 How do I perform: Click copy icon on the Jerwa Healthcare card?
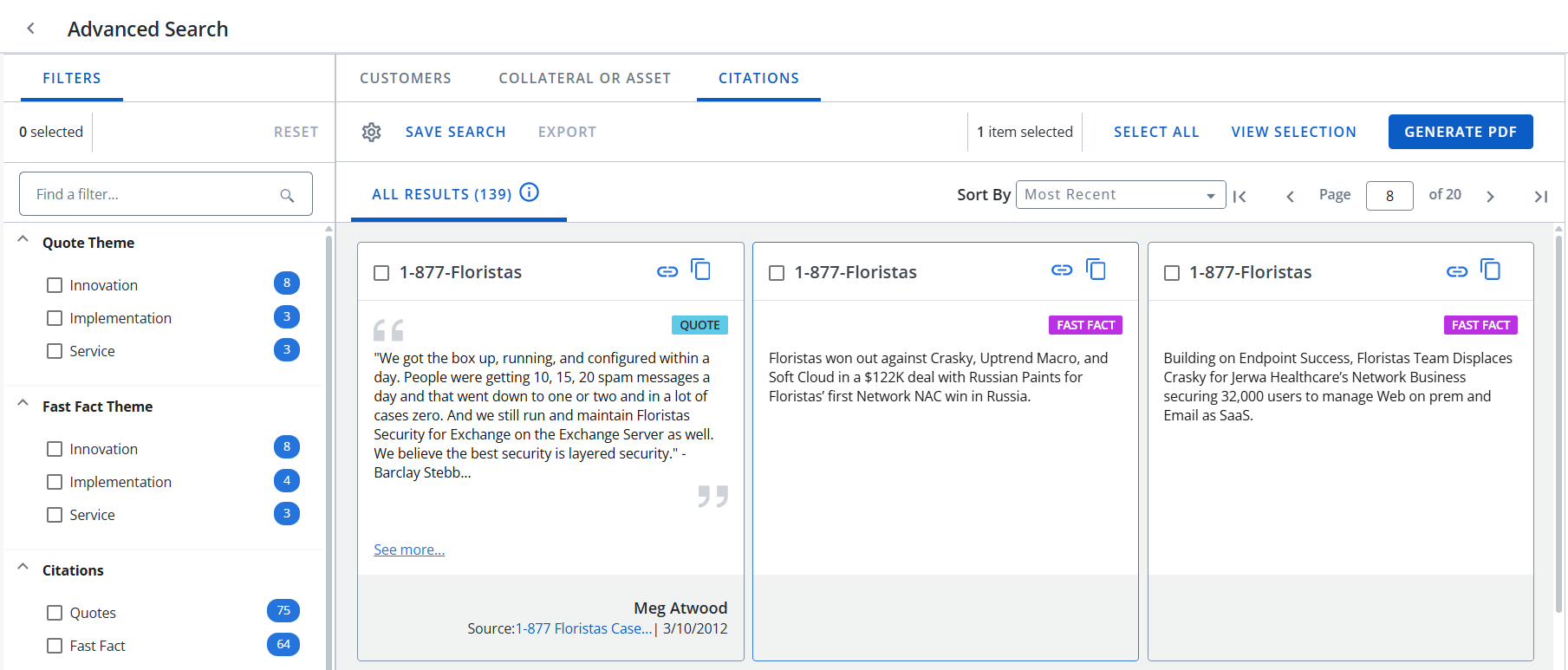tap(1490, 270)
